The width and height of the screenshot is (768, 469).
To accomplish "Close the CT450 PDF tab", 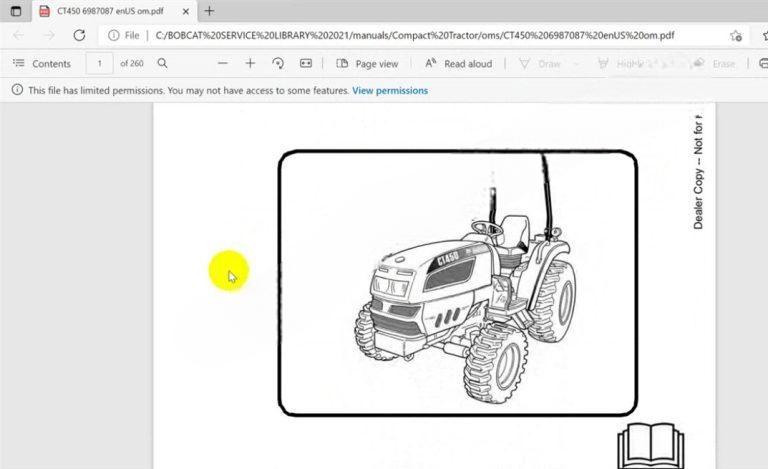I will click(x=187, y=11).
